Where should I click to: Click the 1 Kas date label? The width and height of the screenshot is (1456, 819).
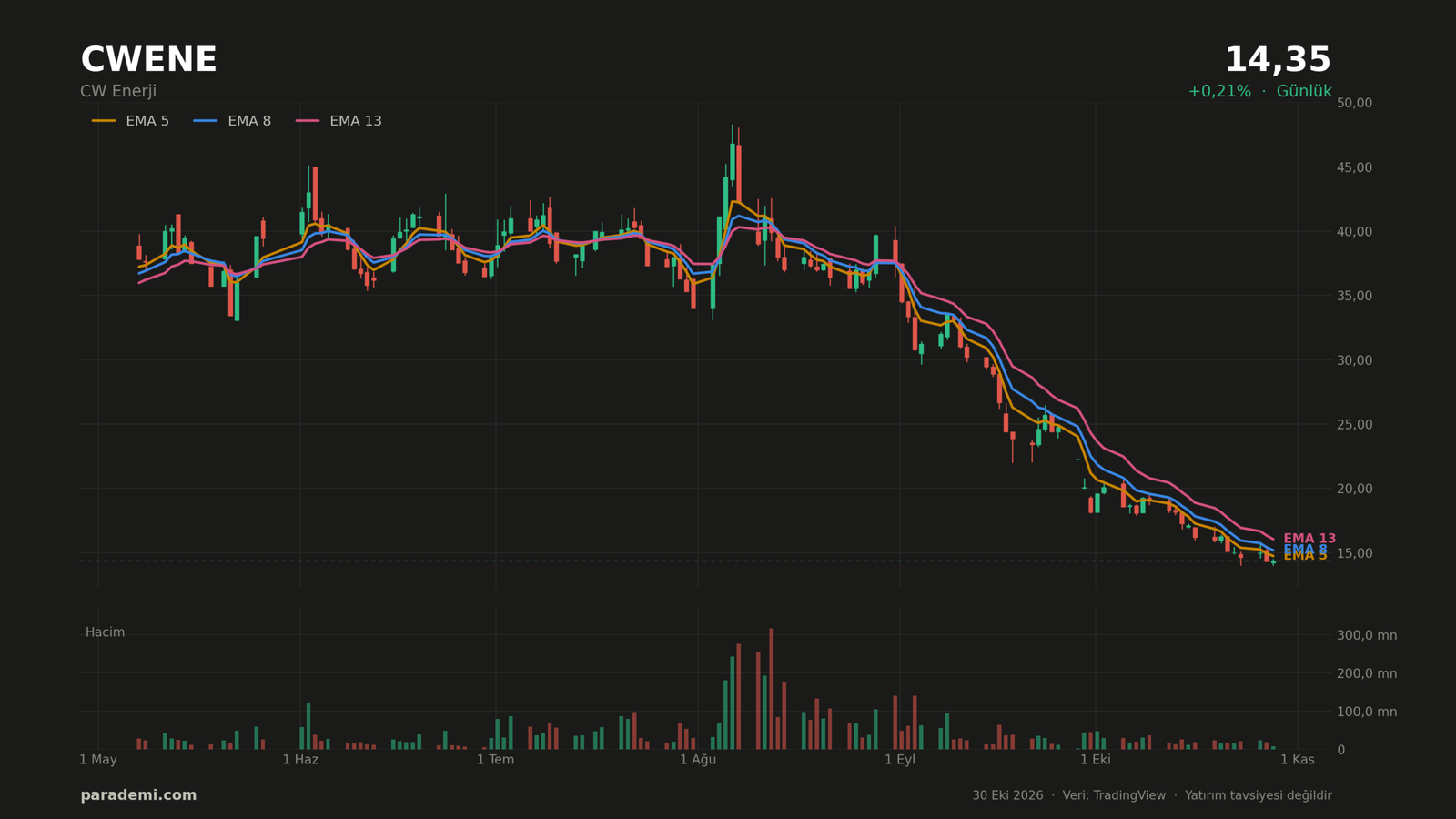click(x=1298, y=760)
